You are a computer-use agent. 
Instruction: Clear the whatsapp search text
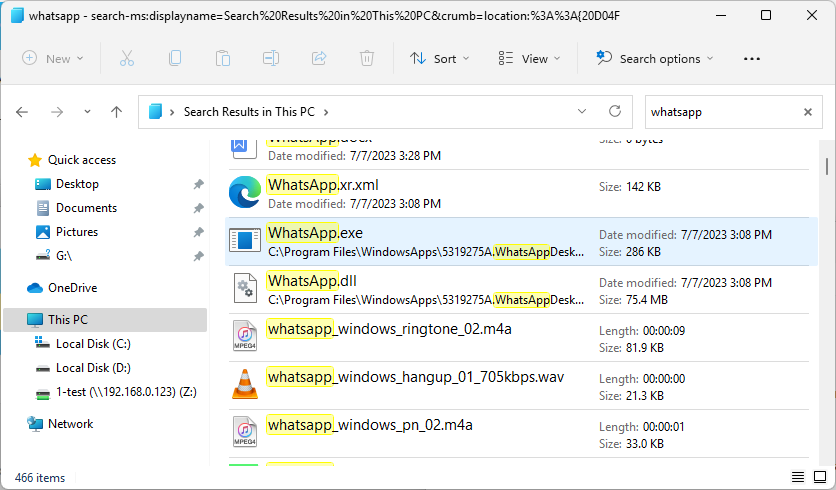(x=808, y=112)
